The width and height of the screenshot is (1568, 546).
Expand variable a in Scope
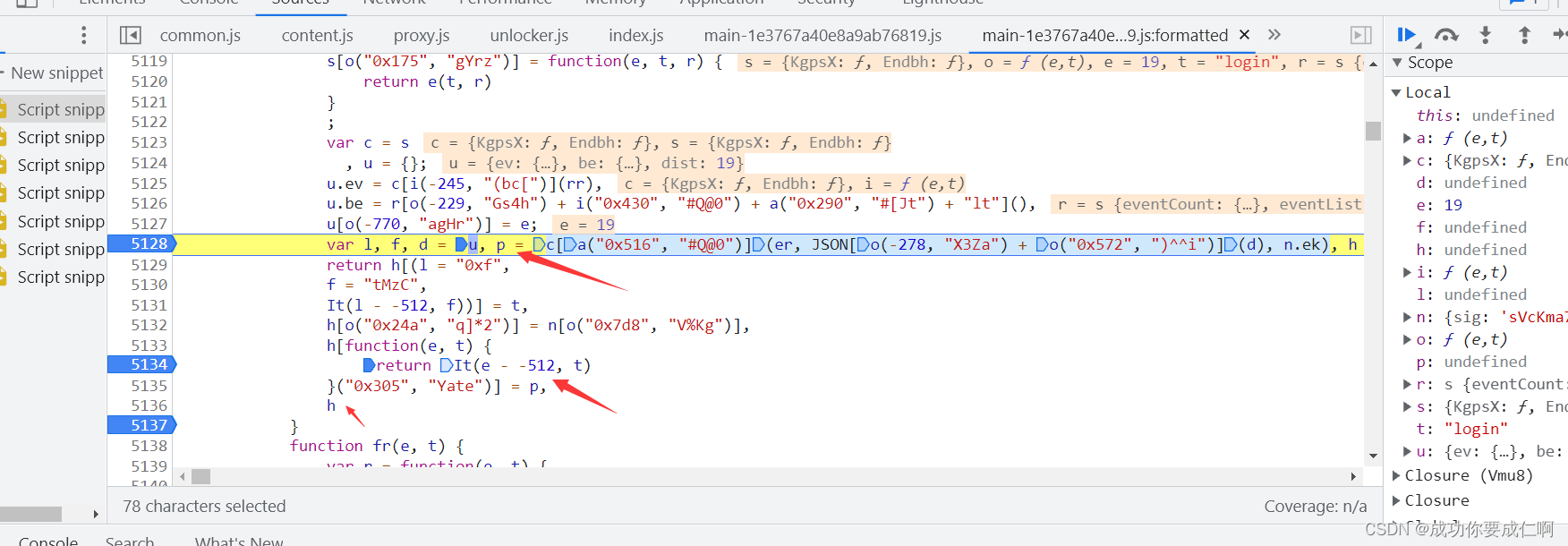(1407, 138)
